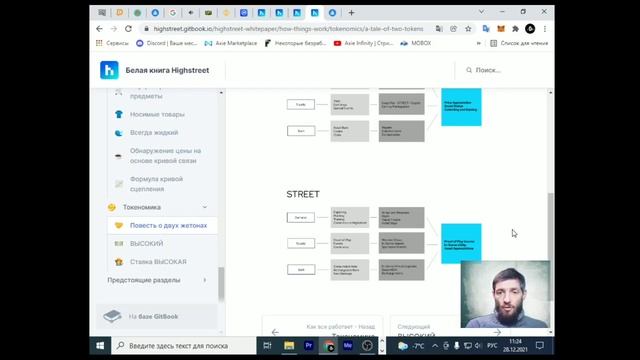Select Повесть о двух жетонах page

(163, 225)
